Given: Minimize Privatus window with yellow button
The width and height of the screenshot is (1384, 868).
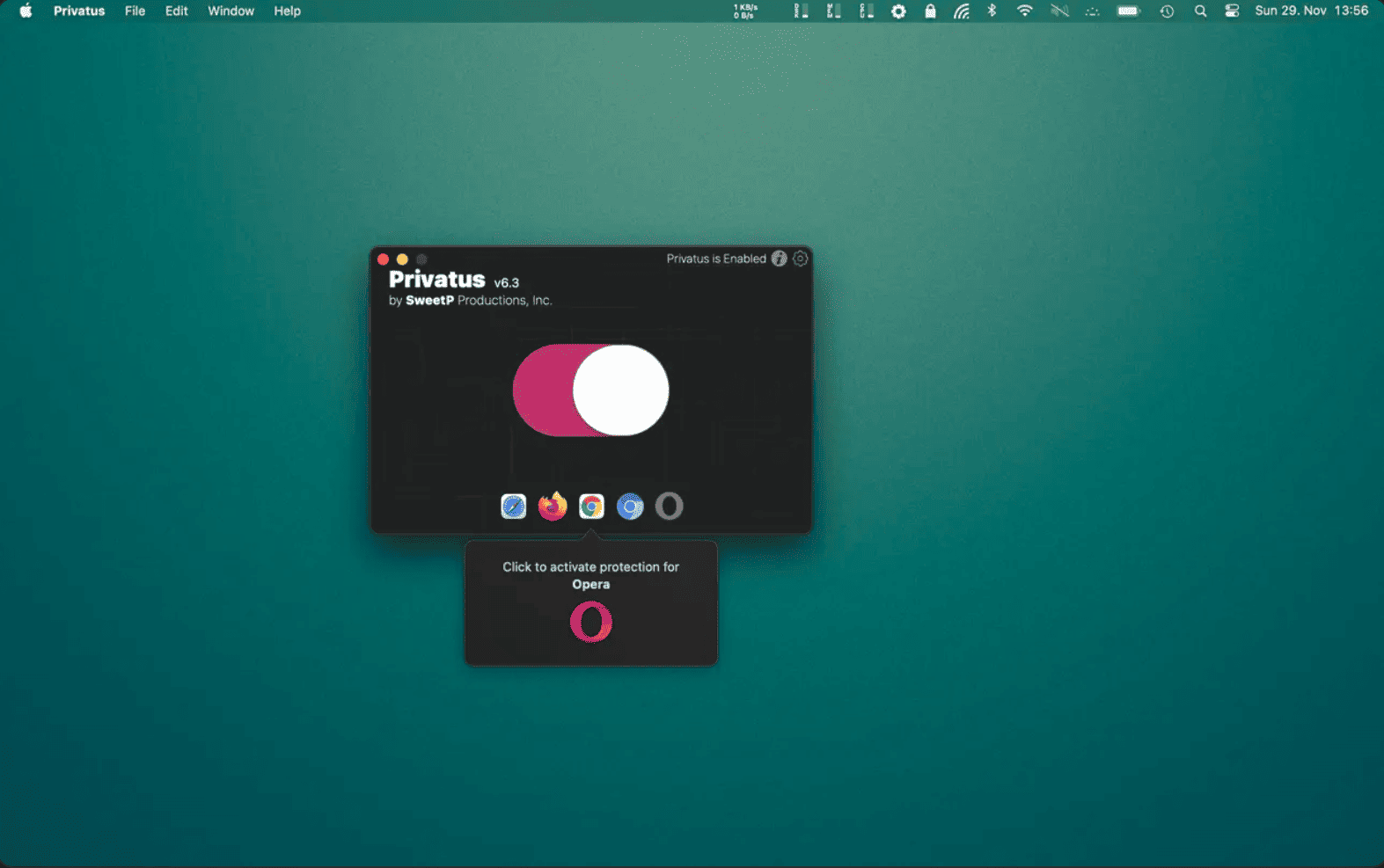Looking at the screenshot, I should [402, 259].
